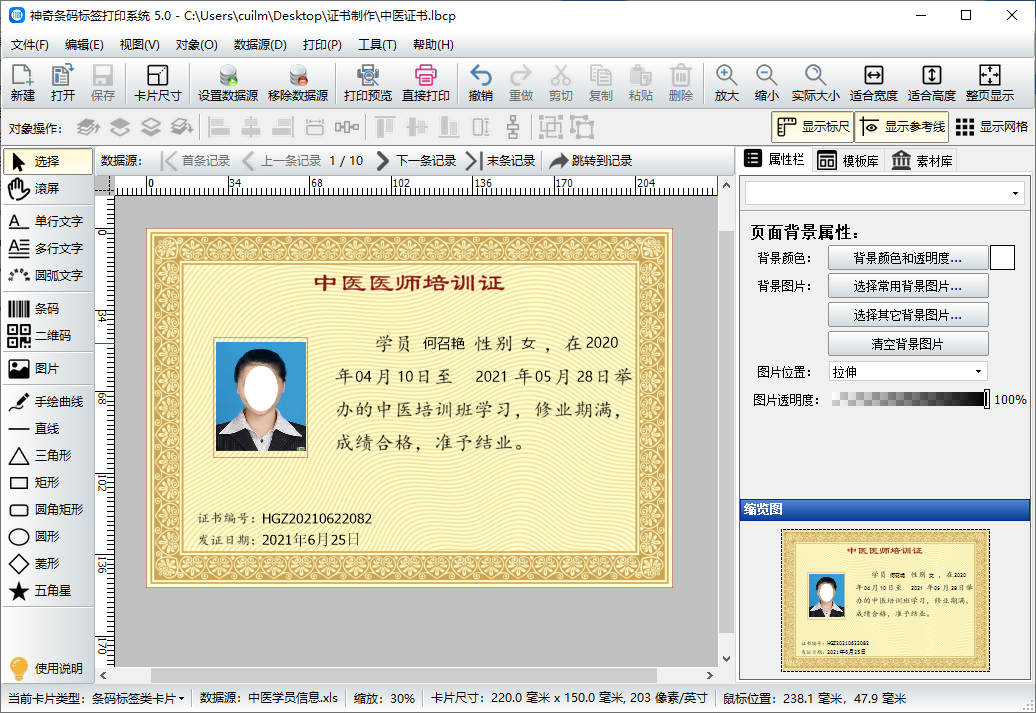
Task: Toggle the 显示标尺 ruler display
Action: 812,126
